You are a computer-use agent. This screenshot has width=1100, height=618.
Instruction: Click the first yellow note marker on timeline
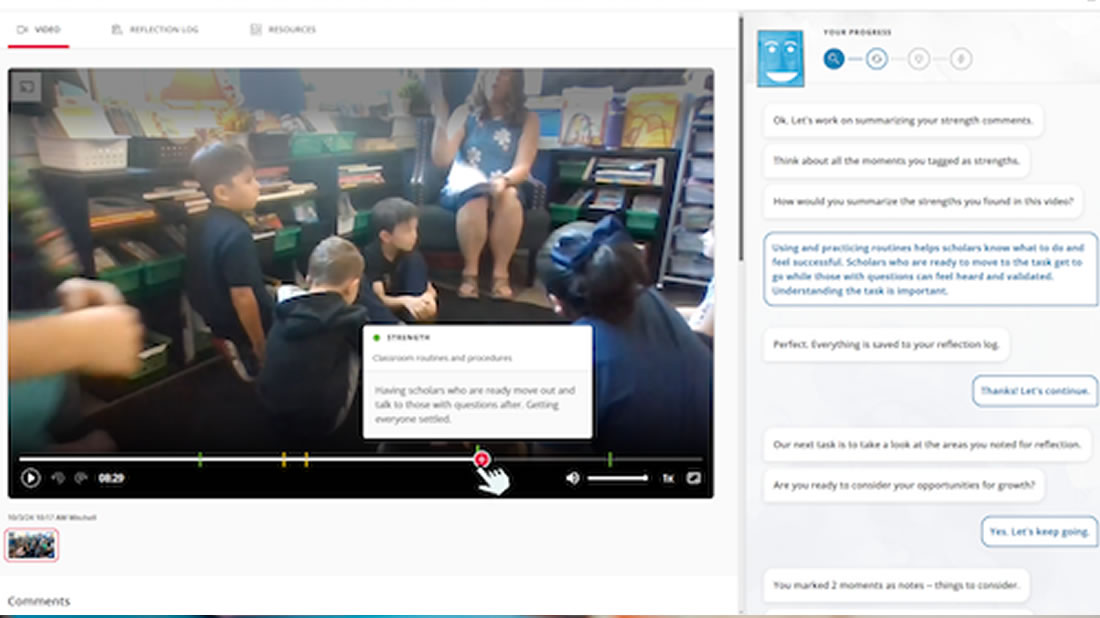(284, 459)
